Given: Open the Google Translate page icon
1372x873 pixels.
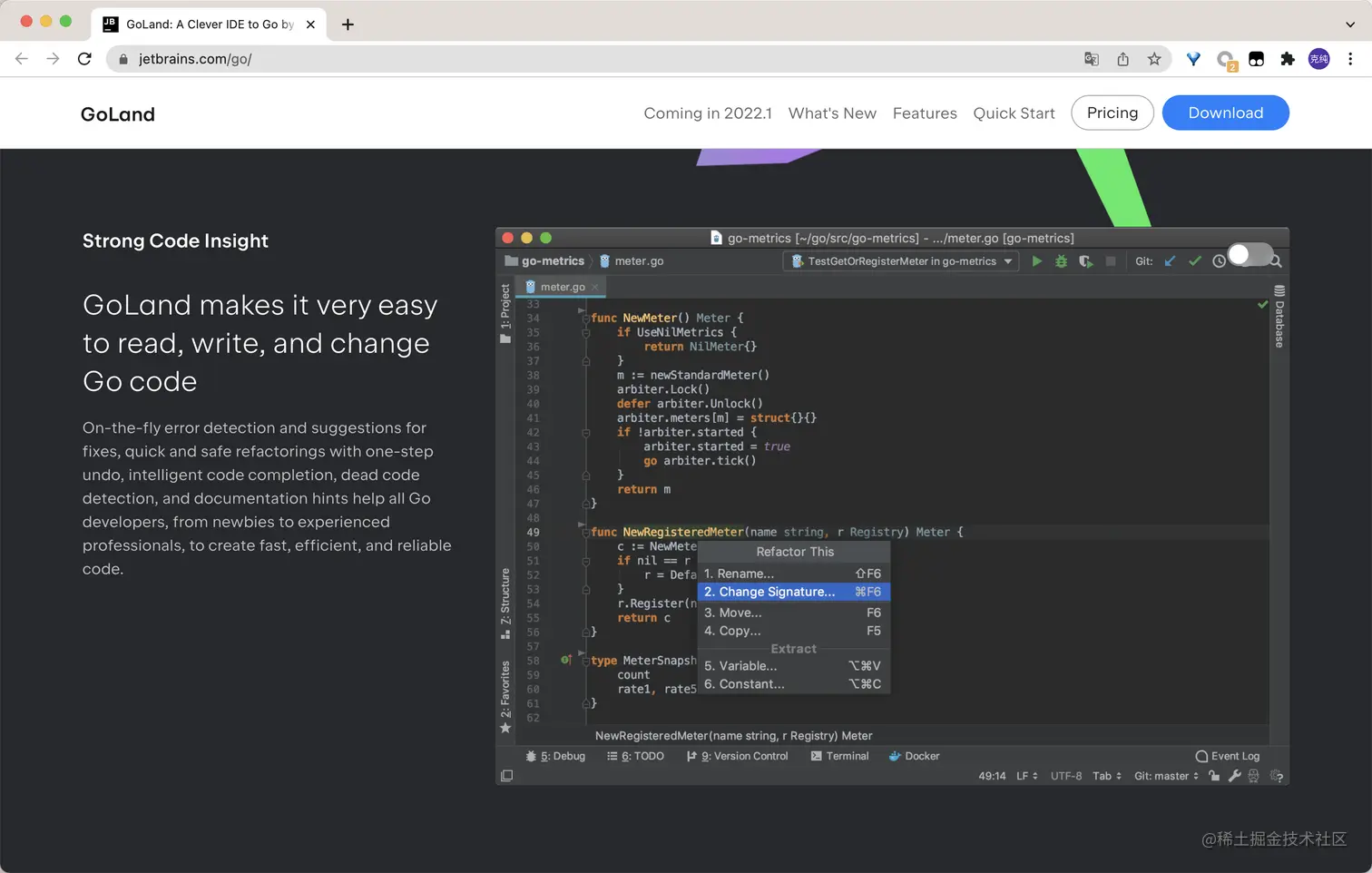Looking at the screenshot, I should [1092, 59].
